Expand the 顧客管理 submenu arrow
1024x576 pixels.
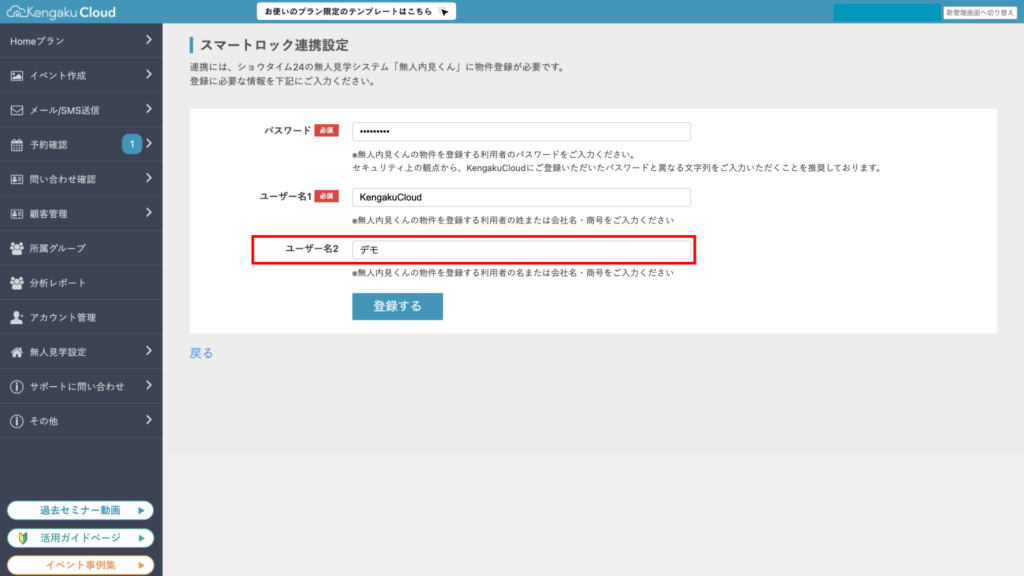click(x=148, y=213)
